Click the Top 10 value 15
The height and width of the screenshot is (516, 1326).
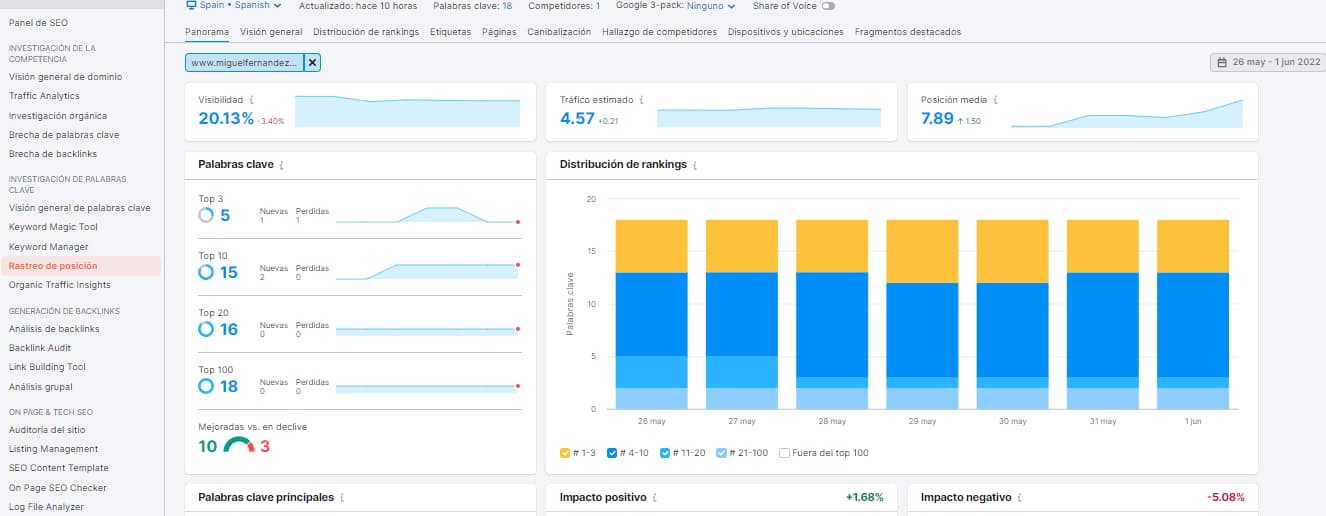[229, 272]
